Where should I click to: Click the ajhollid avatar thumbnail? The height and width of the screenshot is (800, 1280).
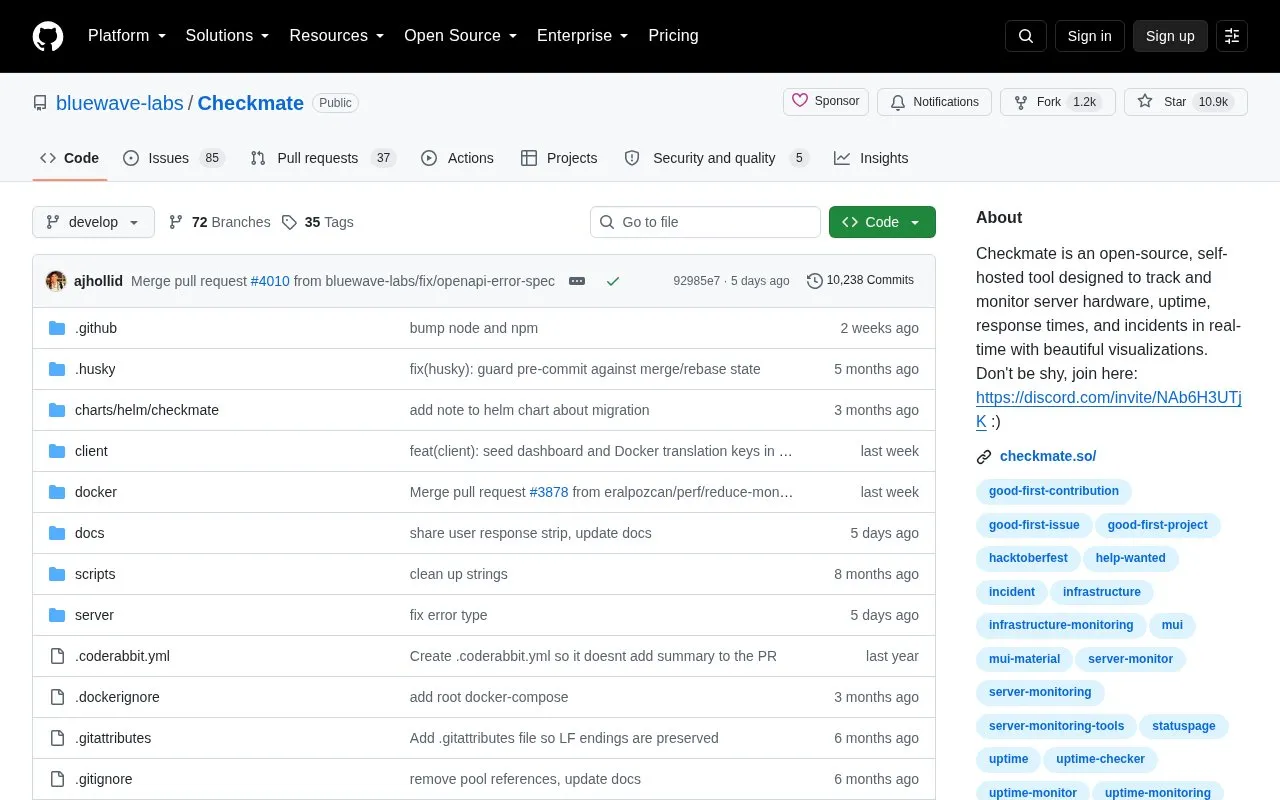click(x=56, y=281)
